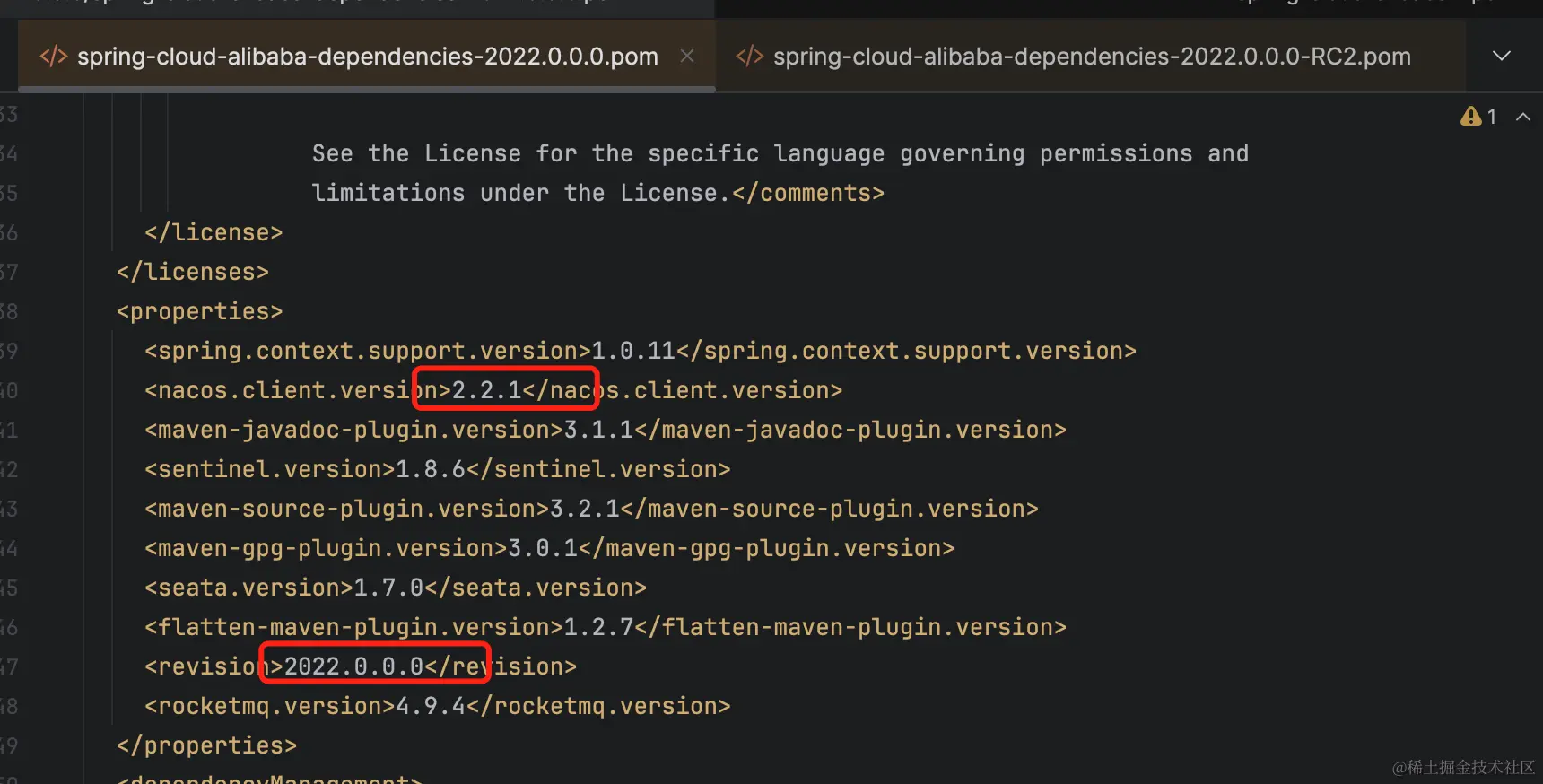Screen dimensions: 1543x784
Task: Click the seata.version value 1.7.0
Action: [388, 588]
